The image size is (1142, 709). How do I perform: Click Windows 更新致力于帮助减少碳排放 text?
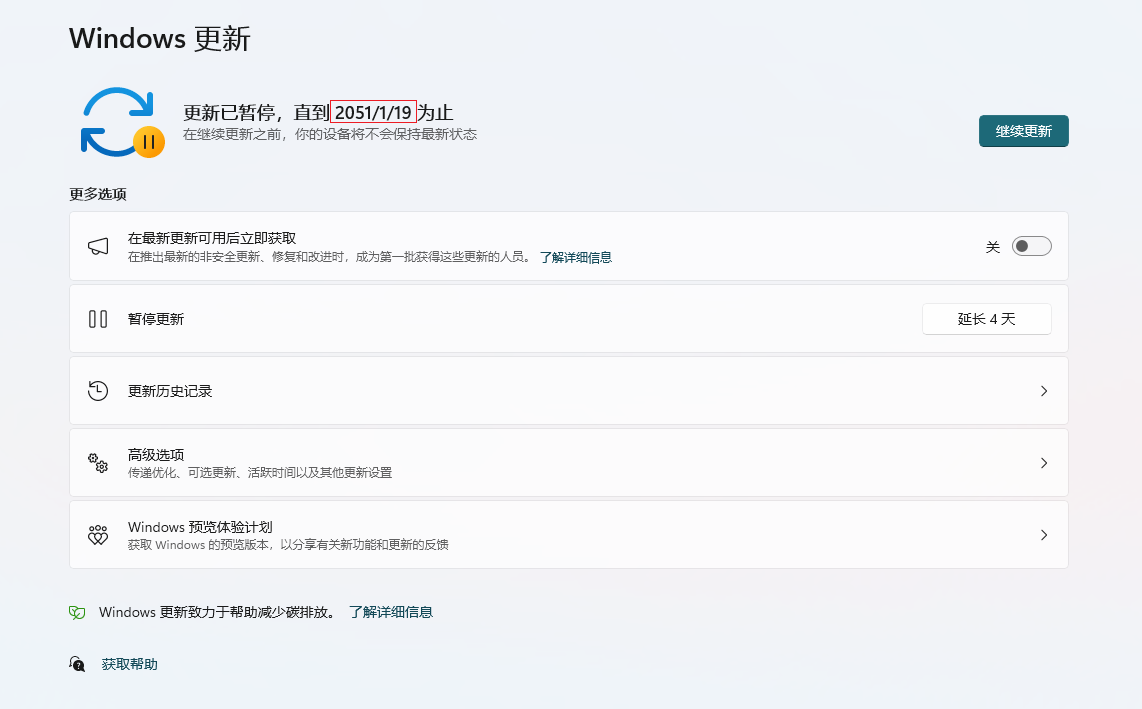click(x=217, y=612)
